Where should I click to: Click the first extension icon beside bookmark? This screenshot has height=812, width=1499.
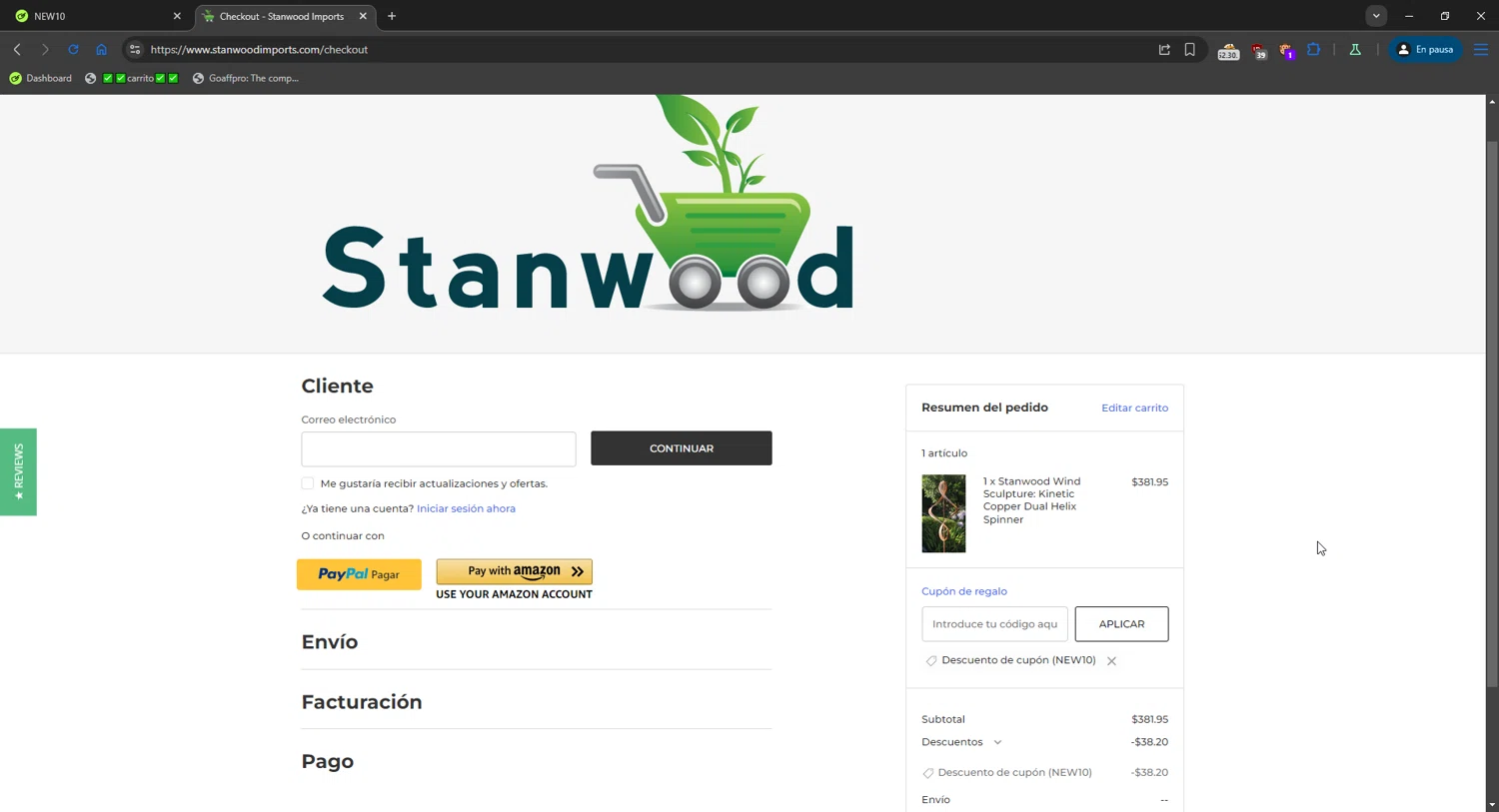point(1228,50)
